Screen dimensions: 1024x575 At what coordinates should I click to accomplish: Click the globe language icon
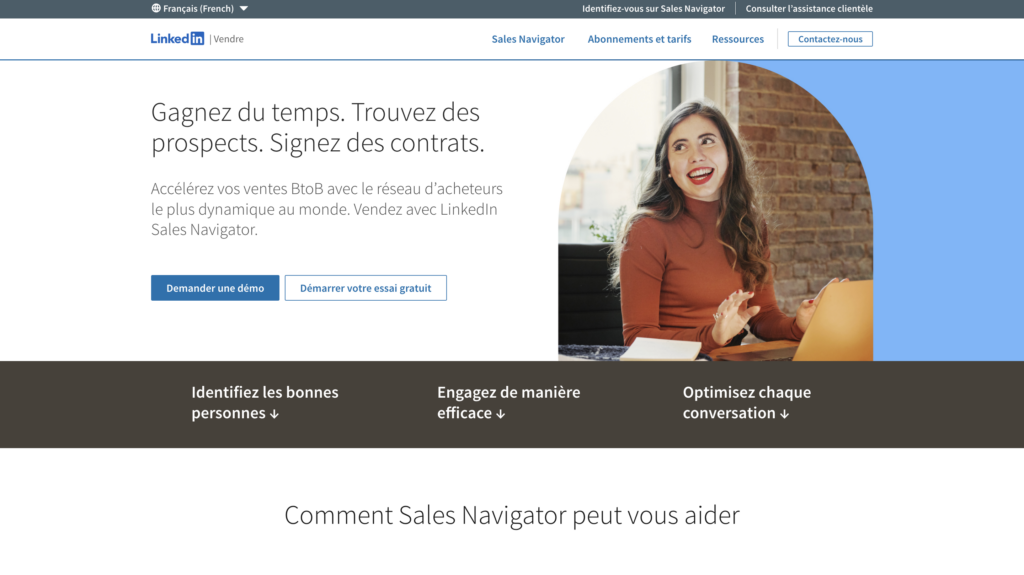click(x=155, y=8)
